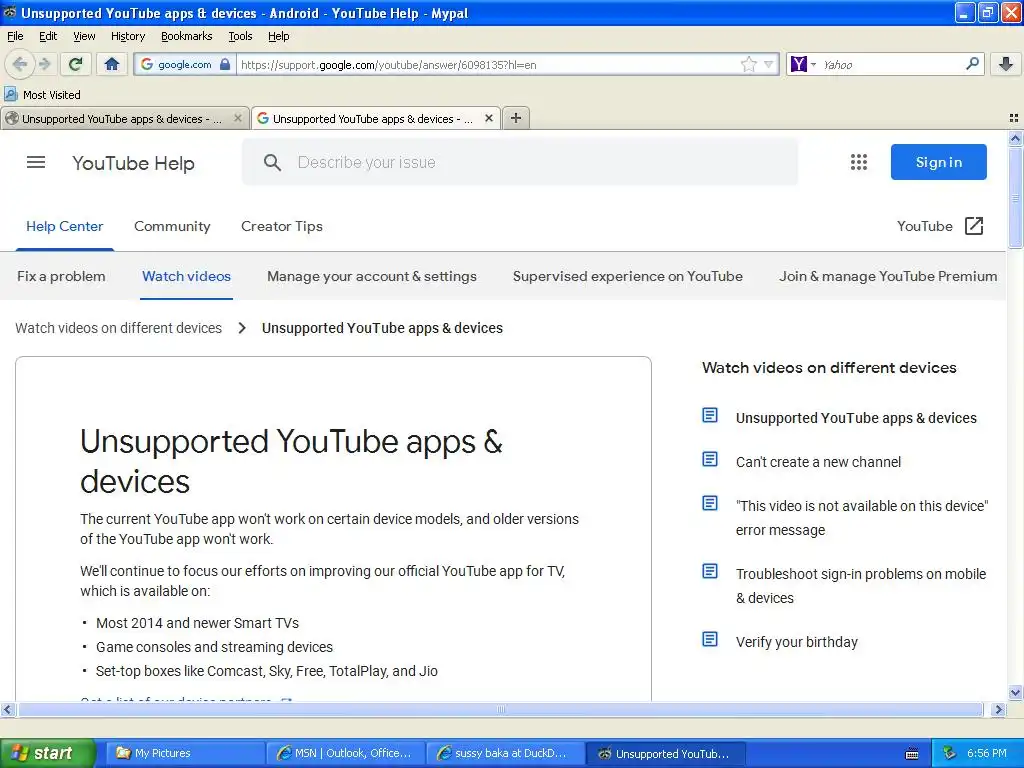The height and width of the screenshot is (768, 1024).
Task: Open the Most Visited bookmarks folder
Action: [x=42, y=95]
